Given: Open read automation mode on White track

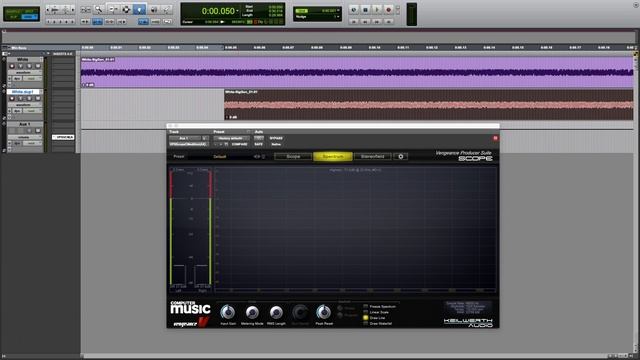Looking at the screenshot, I should pos(32,78).
